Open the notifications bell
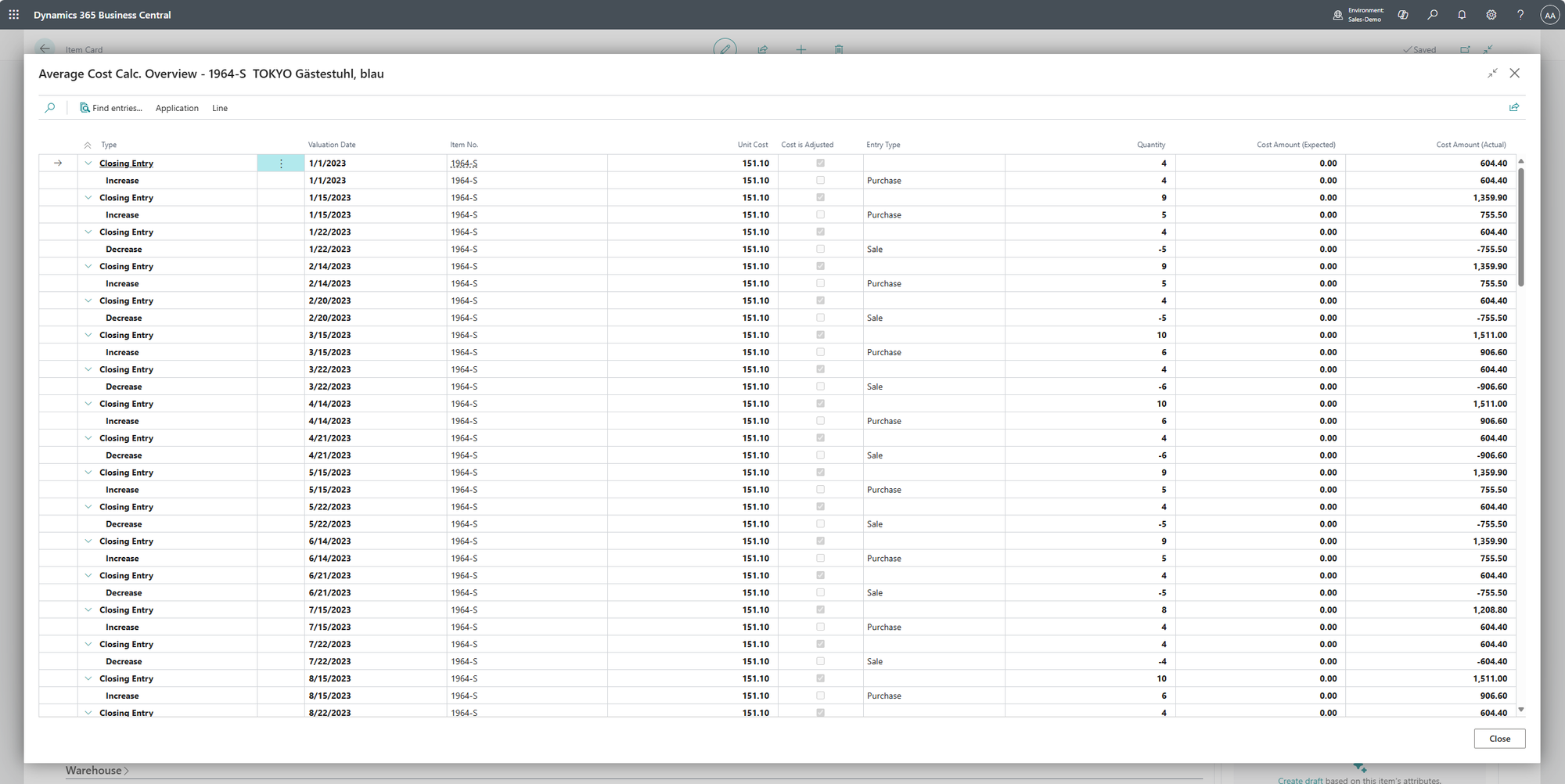 pos(1462,15)
